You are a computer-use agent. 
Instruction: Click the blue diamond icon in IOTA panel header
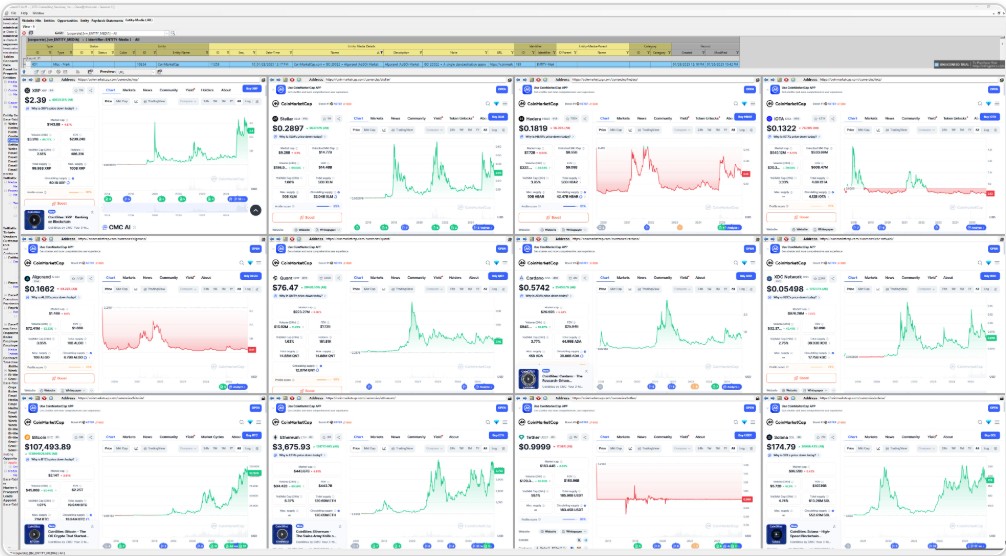pos(990,103)
